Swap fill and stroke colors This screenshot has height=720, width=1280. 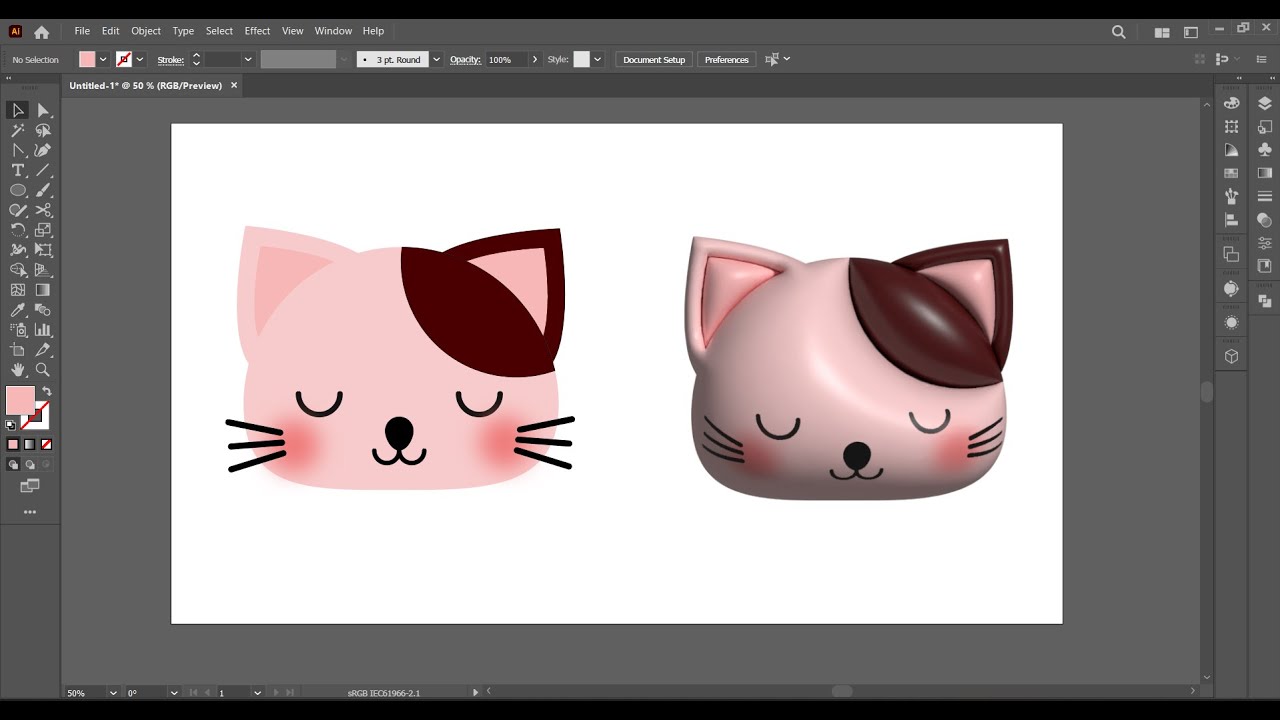pyautogui.click(x=46, y=392)
